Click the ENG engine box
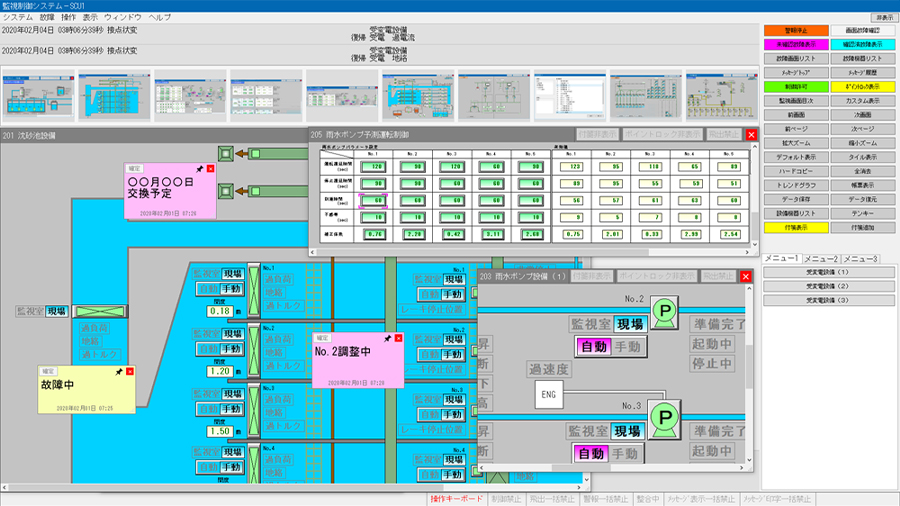This screenshot has width=900, height=506. (549, 395)
